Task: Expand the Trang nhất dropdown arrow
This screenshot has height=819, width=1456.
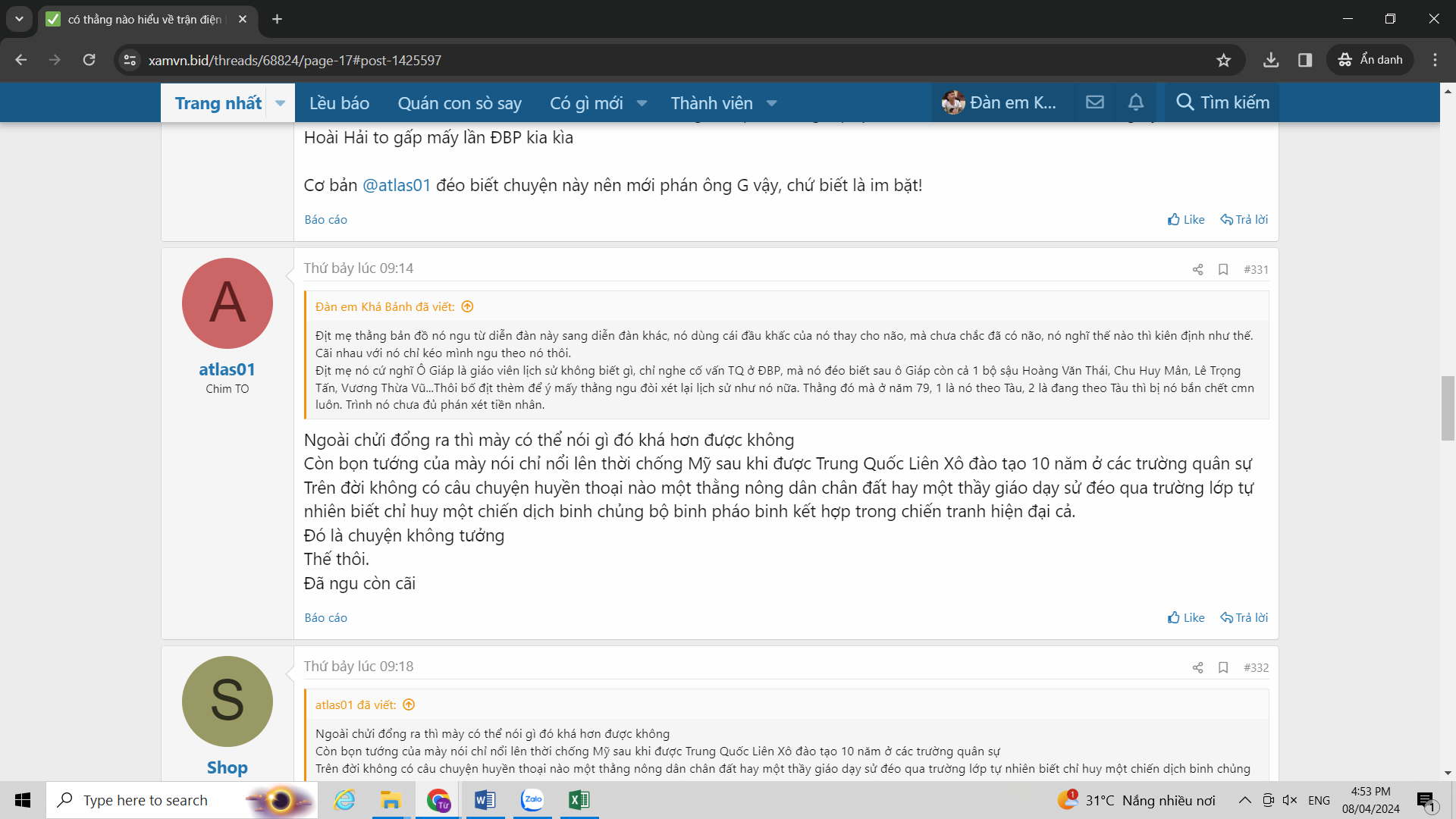Action: coord(280,103)
